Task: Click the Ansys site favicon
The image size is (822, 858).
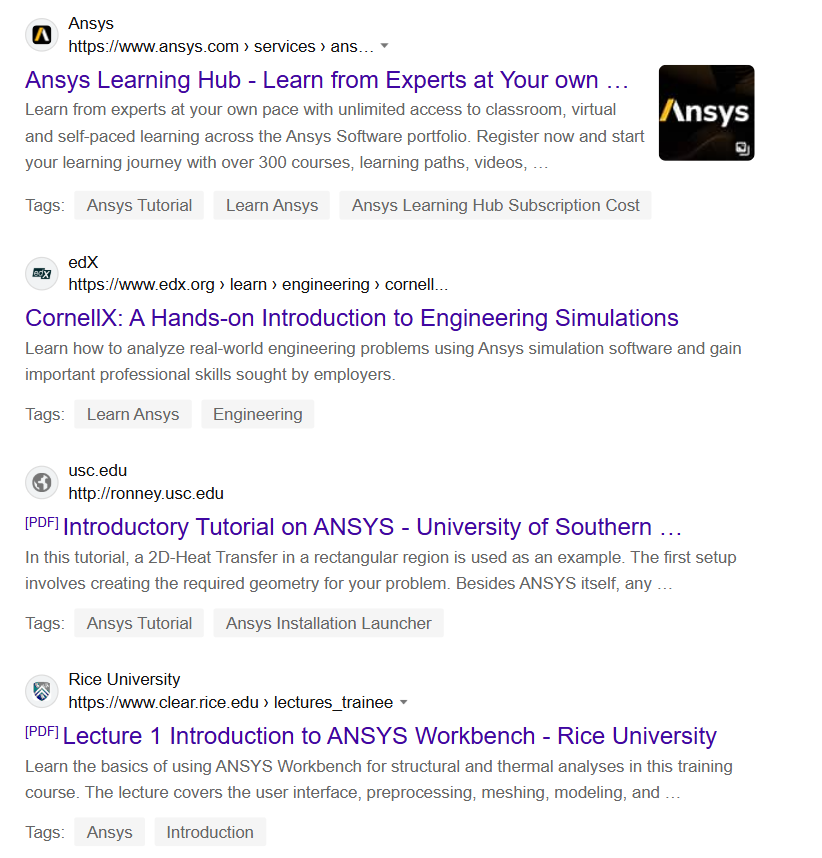Action: (41, 33)
